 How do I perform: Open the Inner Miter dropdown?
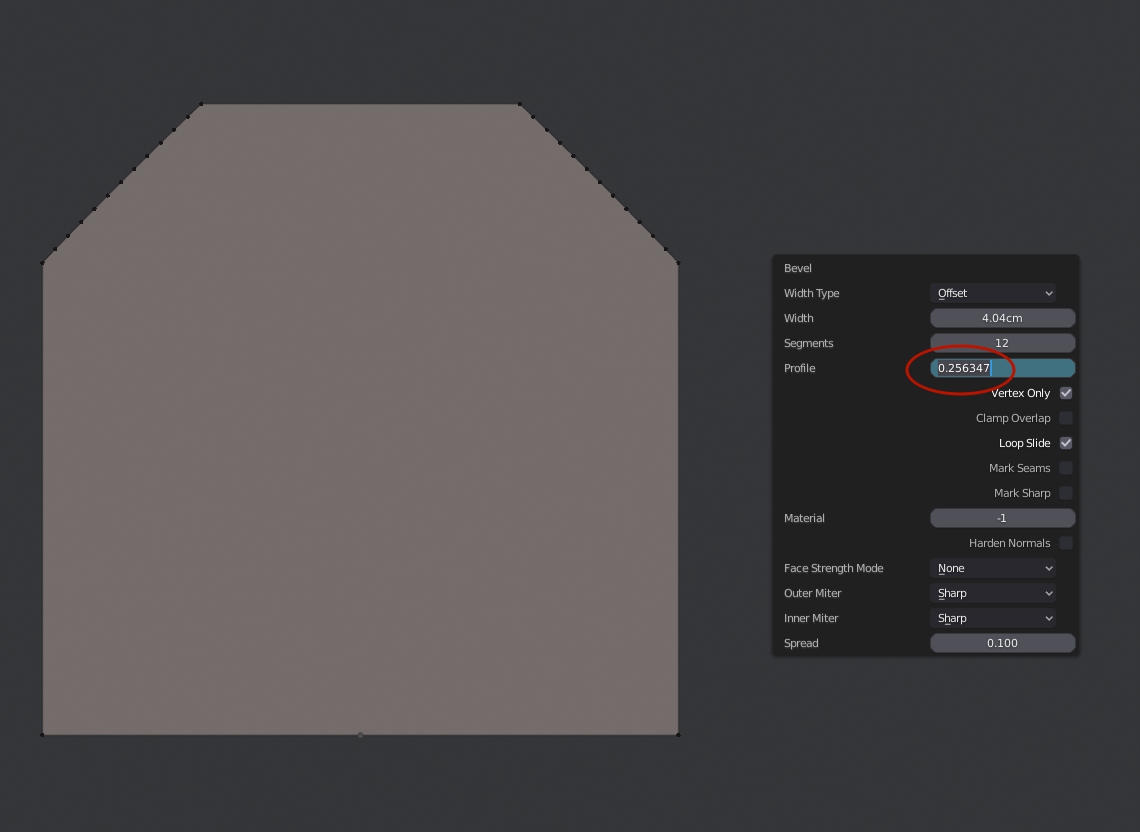click(993, 618)
